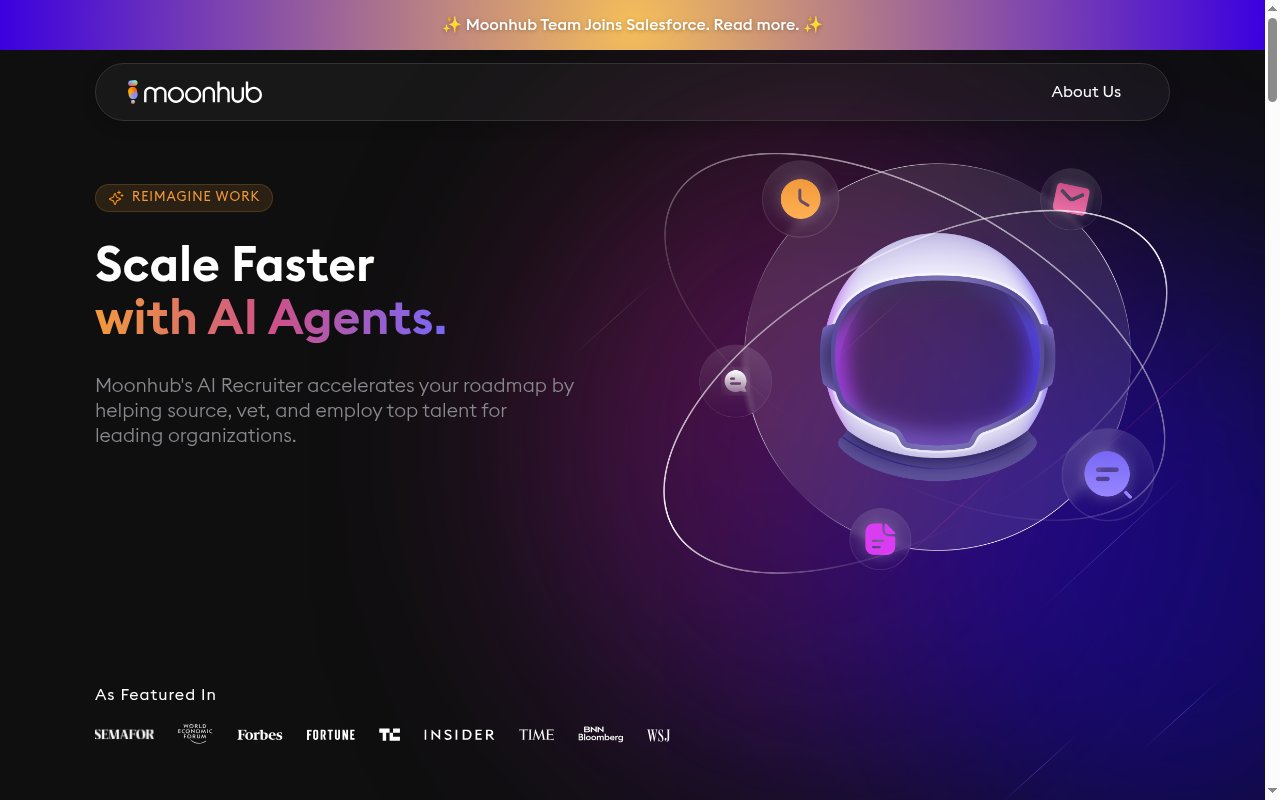Click the Moonhub logo in navbar
This screenshot has height=800, width=1280.
pyautogui.click(x=195, y=92)
